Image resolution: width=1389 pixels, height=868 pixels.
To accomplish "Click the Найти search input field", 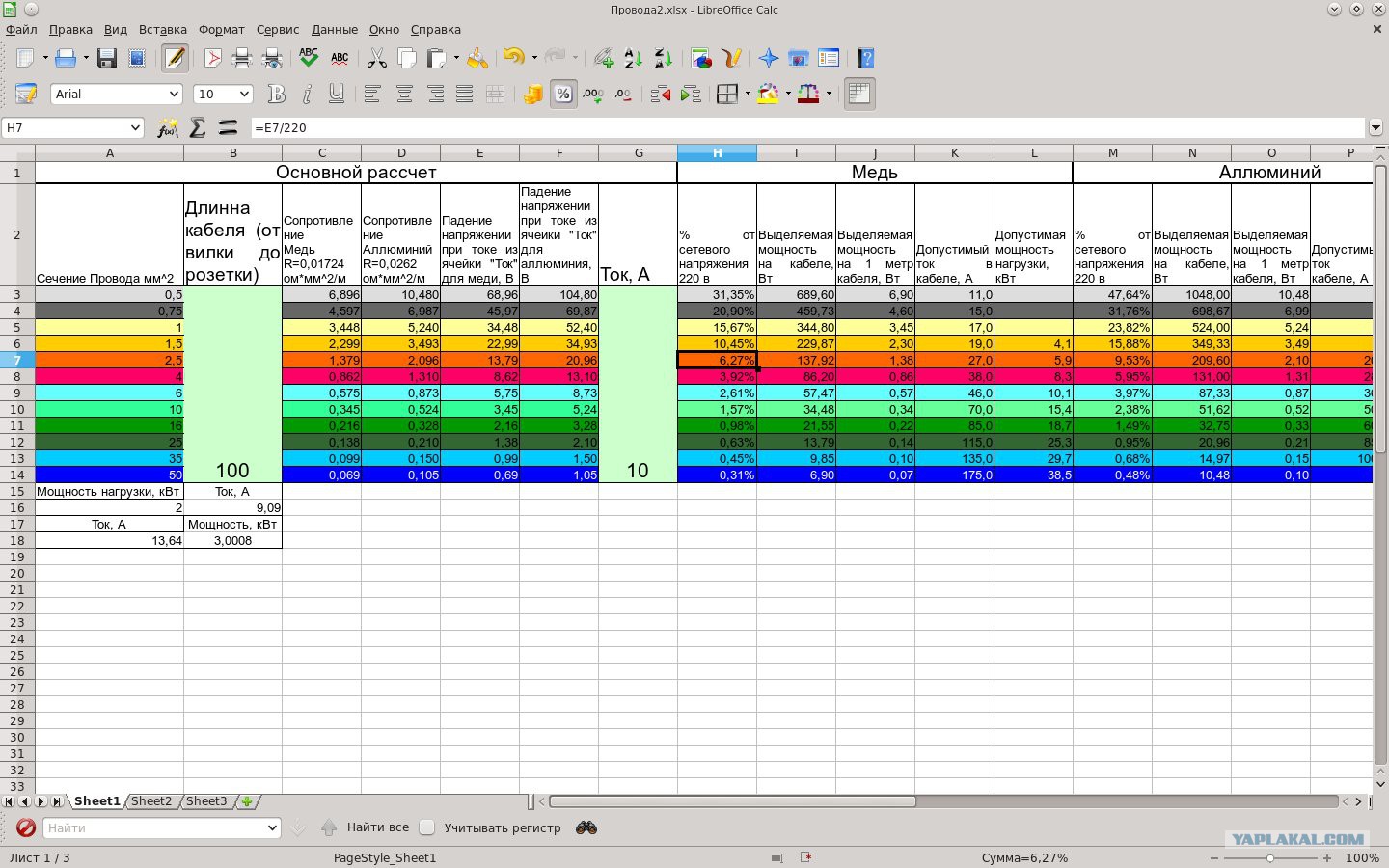I will click(152, 827).
